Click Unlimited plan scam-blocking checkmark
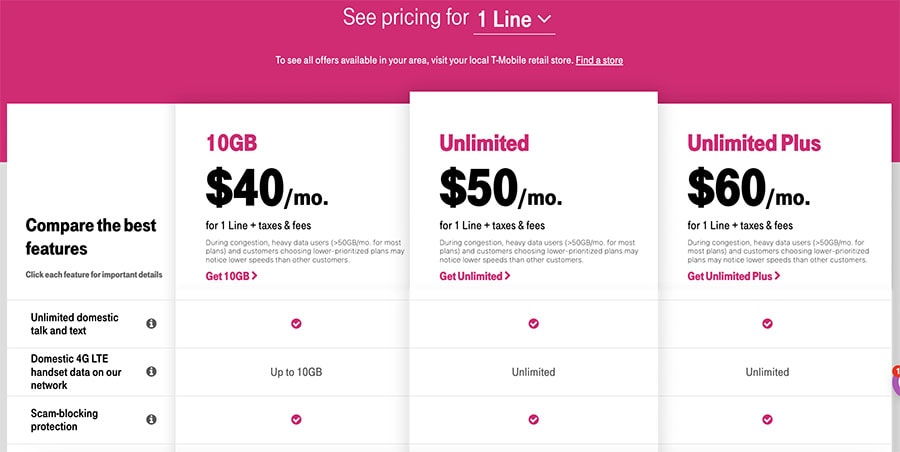 pos(534,420)
